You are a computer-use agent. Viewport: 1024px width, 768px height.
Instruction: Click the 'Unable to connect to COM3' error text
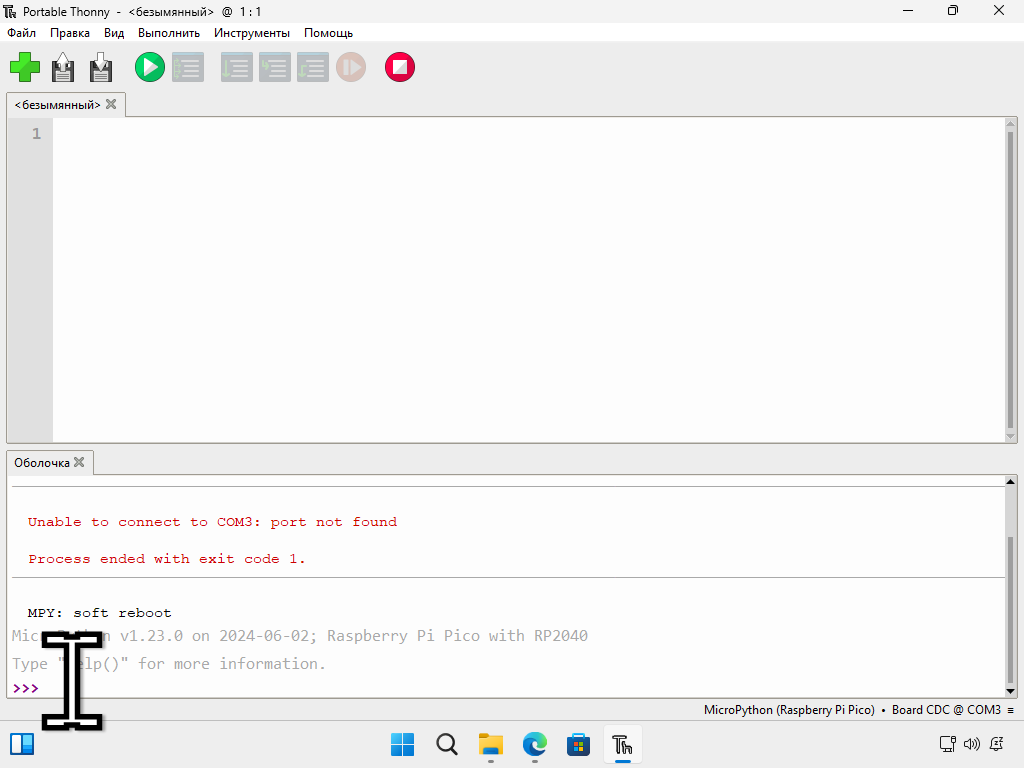tap(212, 522)
